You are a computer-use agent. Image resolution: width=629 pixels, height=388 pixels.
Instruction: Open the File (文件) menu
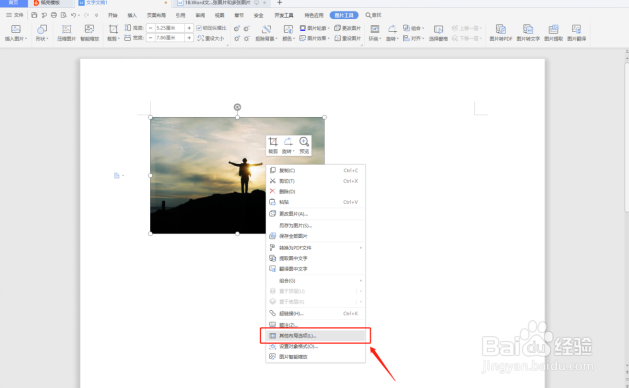(x=15, y=15)
